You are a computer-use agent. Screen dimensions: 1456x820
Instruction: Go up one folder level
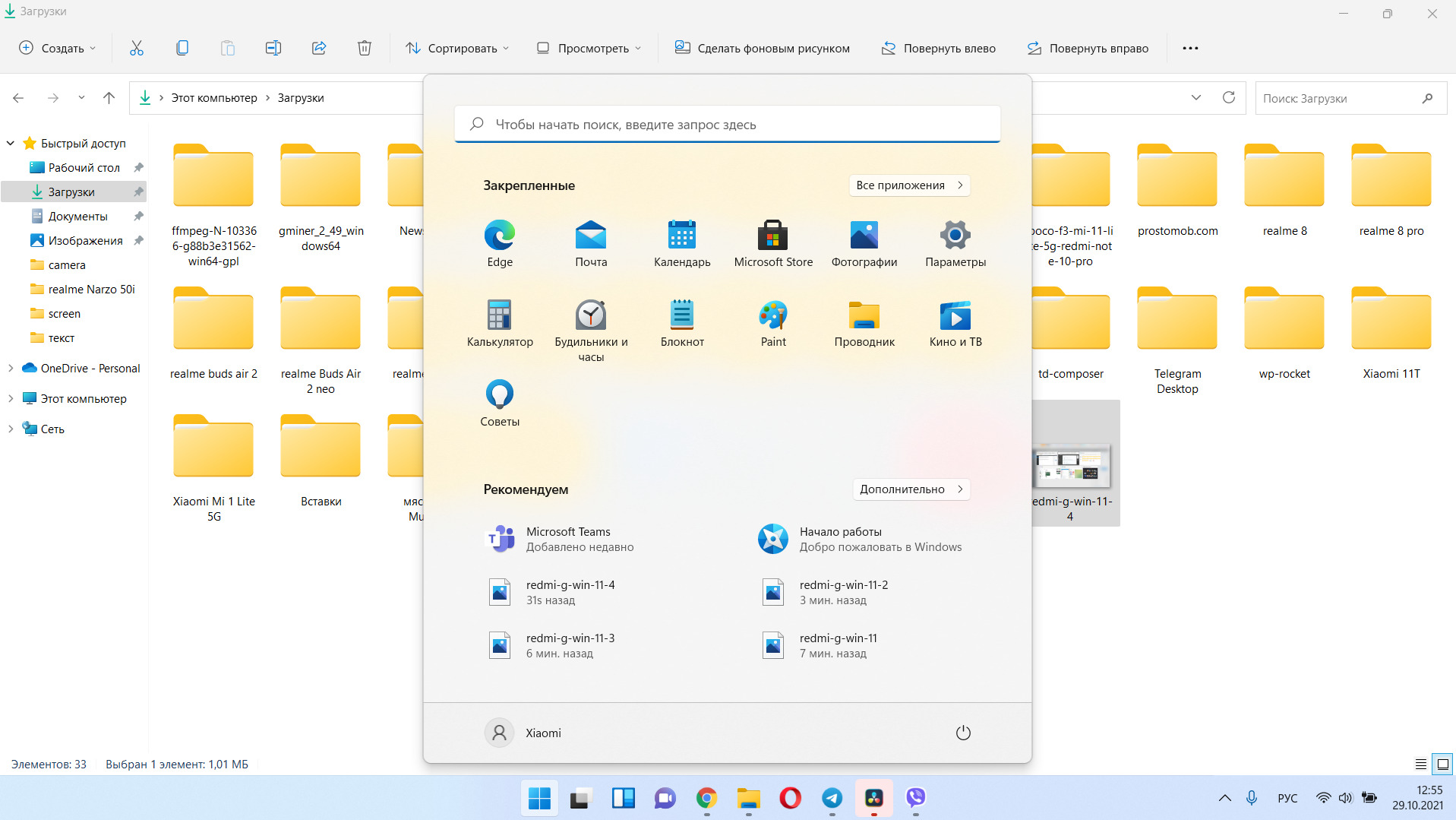[109, 98]
